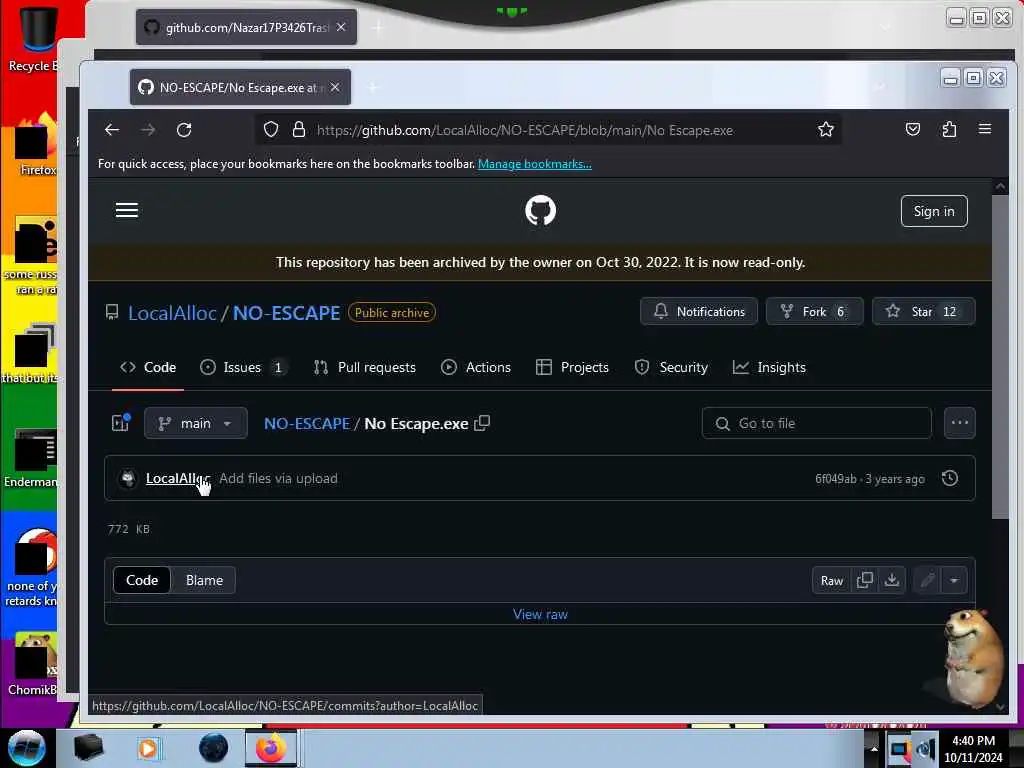1024x768 pixels.
Task: Open GitHub's global navigation hamburger menu
Action: pos(127,210)
